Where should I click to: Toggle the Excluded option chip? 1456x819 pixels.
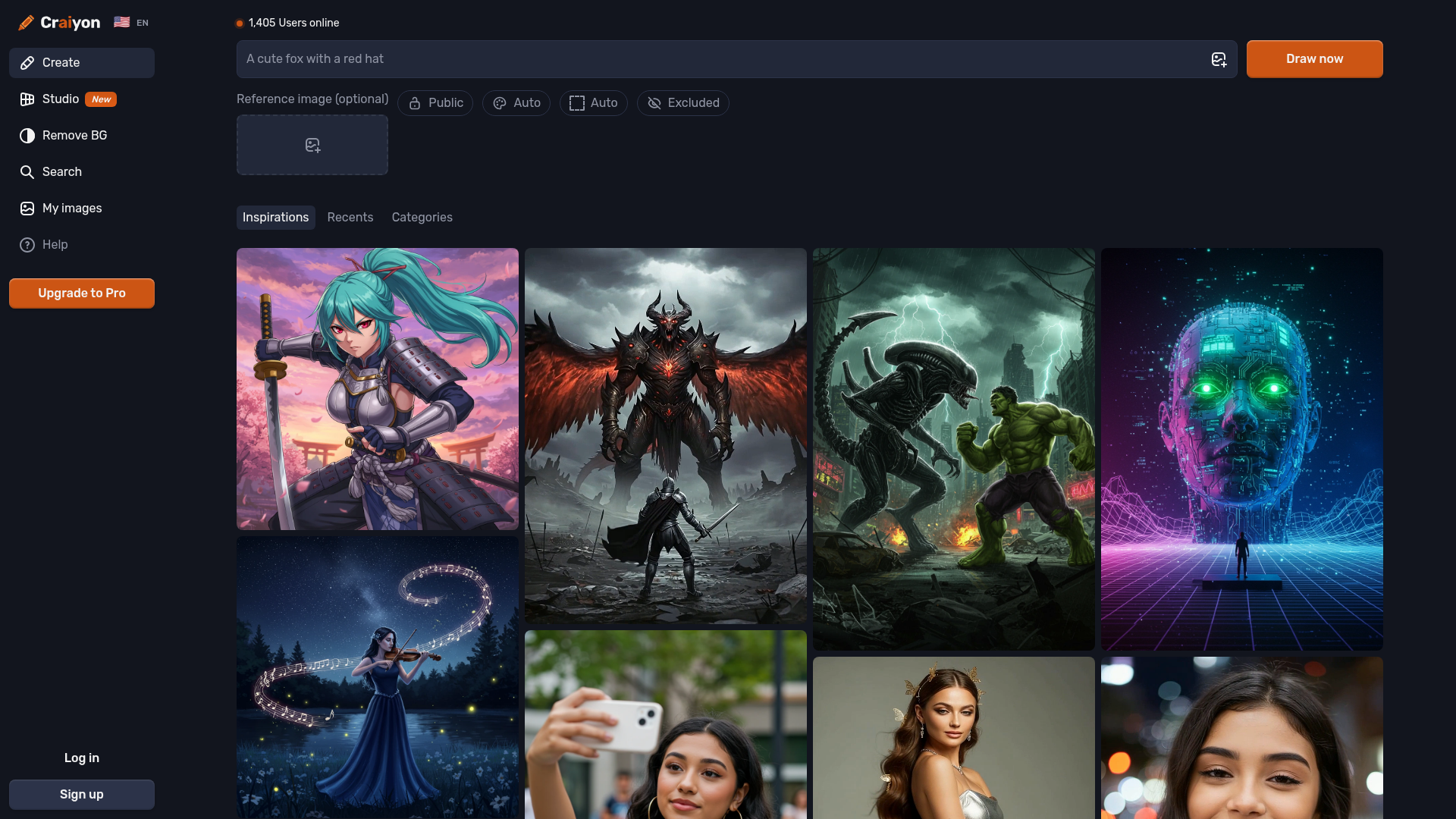pyautogui.click(x=683, y=103)
